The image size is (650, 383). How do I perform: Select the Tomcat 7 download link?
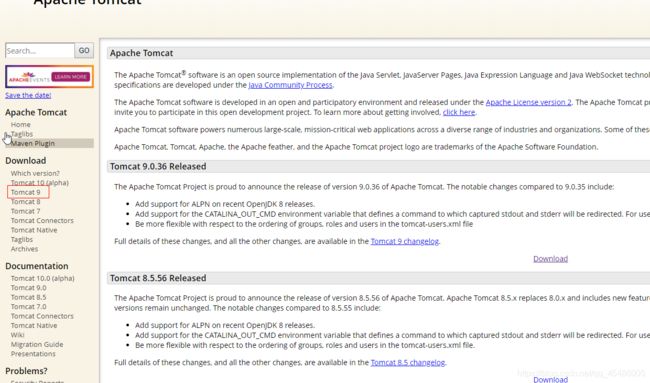click(26, 211)
